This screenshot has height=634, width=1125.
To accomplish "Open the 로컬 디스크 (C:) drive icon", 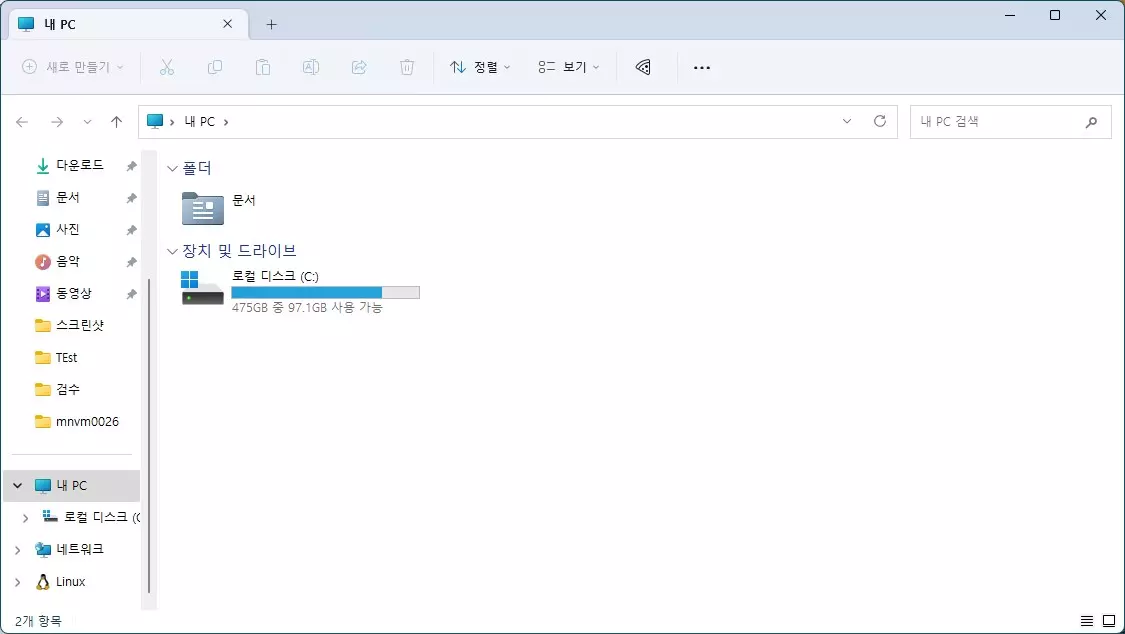I will [x=202, y=288].
